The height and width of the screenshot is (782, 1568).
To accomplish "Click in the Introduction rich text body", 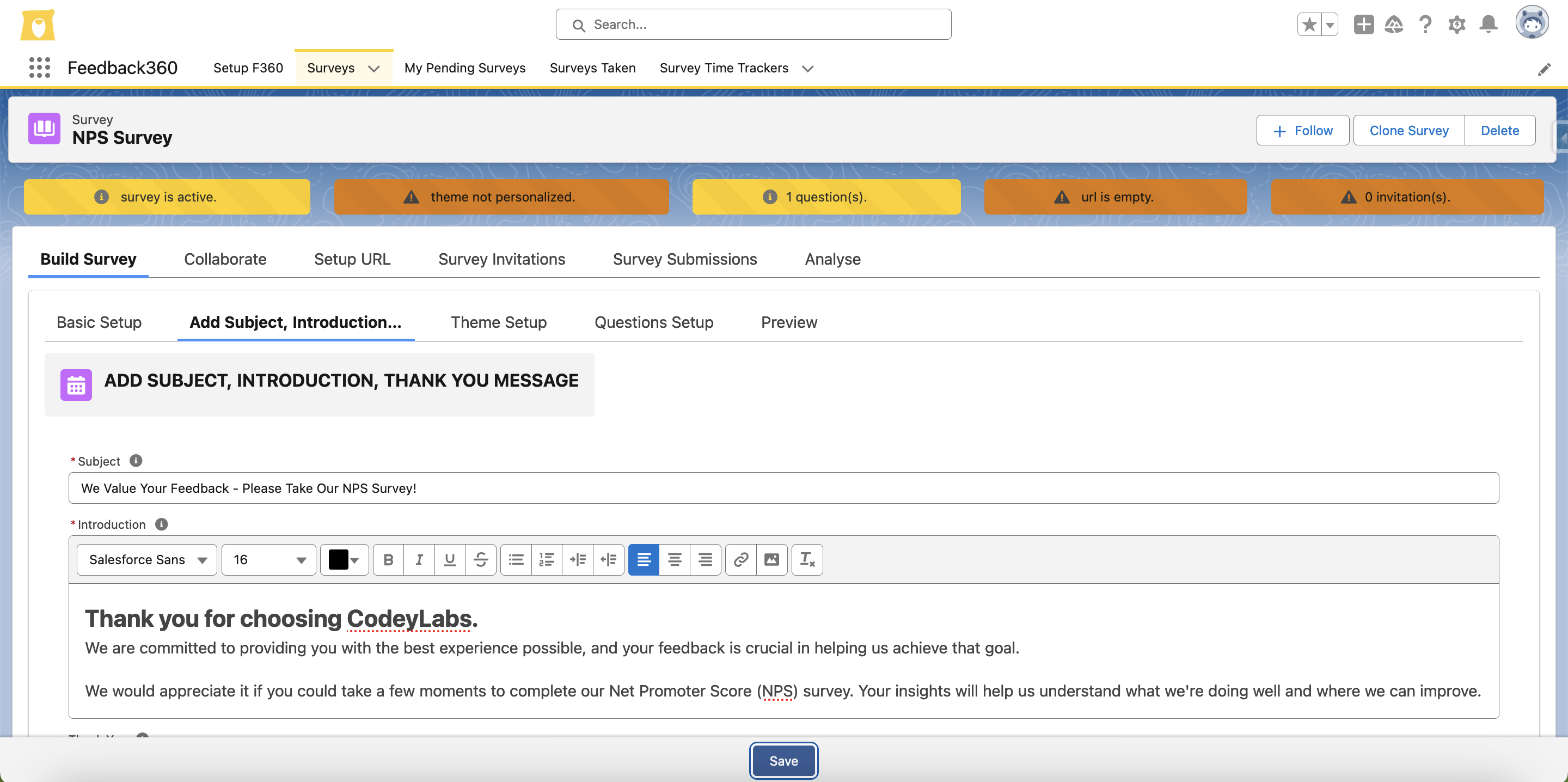I will [x=783, y=651].
